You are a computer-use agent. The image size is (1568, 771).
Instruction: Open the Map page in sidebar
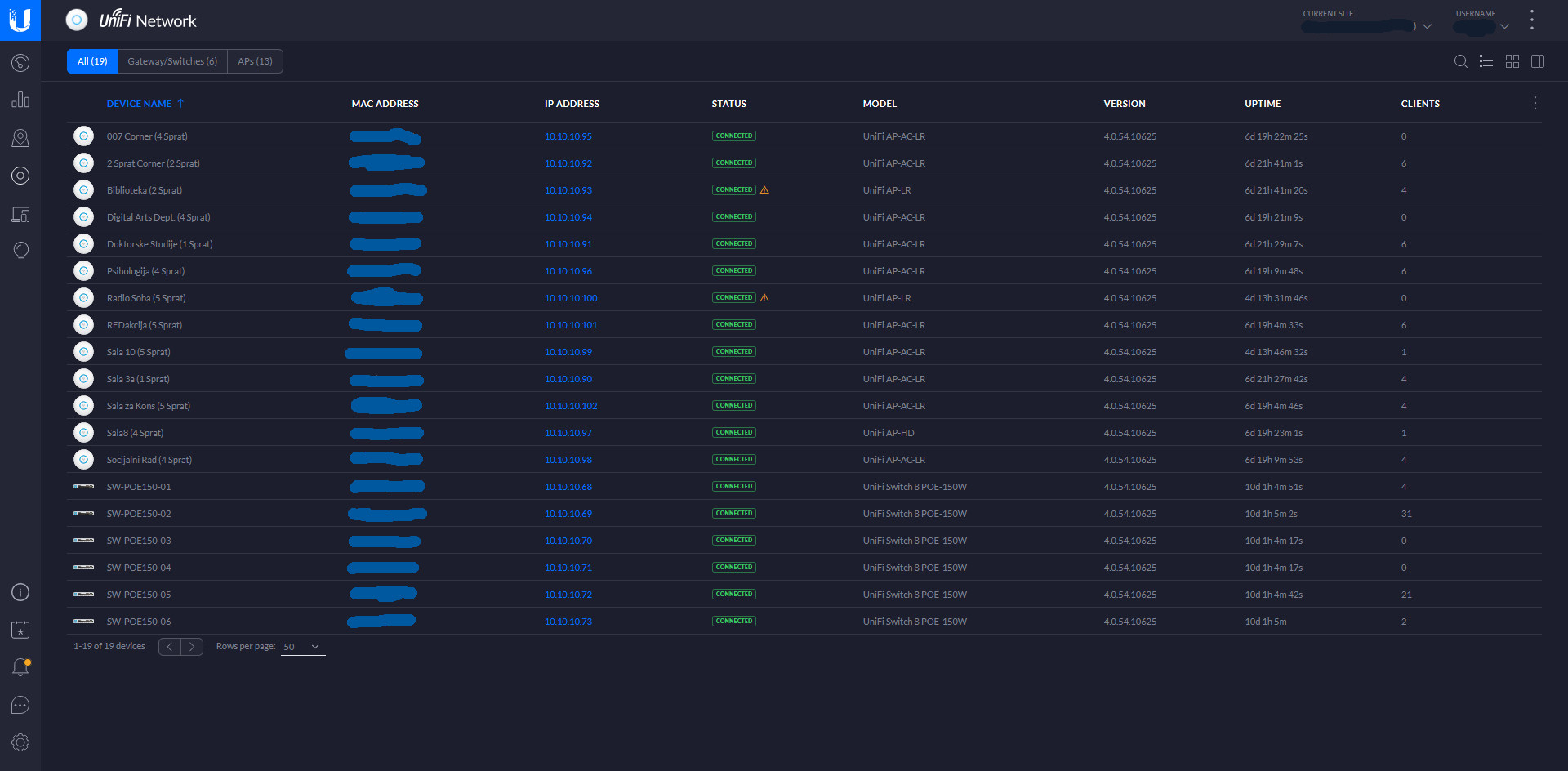(x=20, y=138)
